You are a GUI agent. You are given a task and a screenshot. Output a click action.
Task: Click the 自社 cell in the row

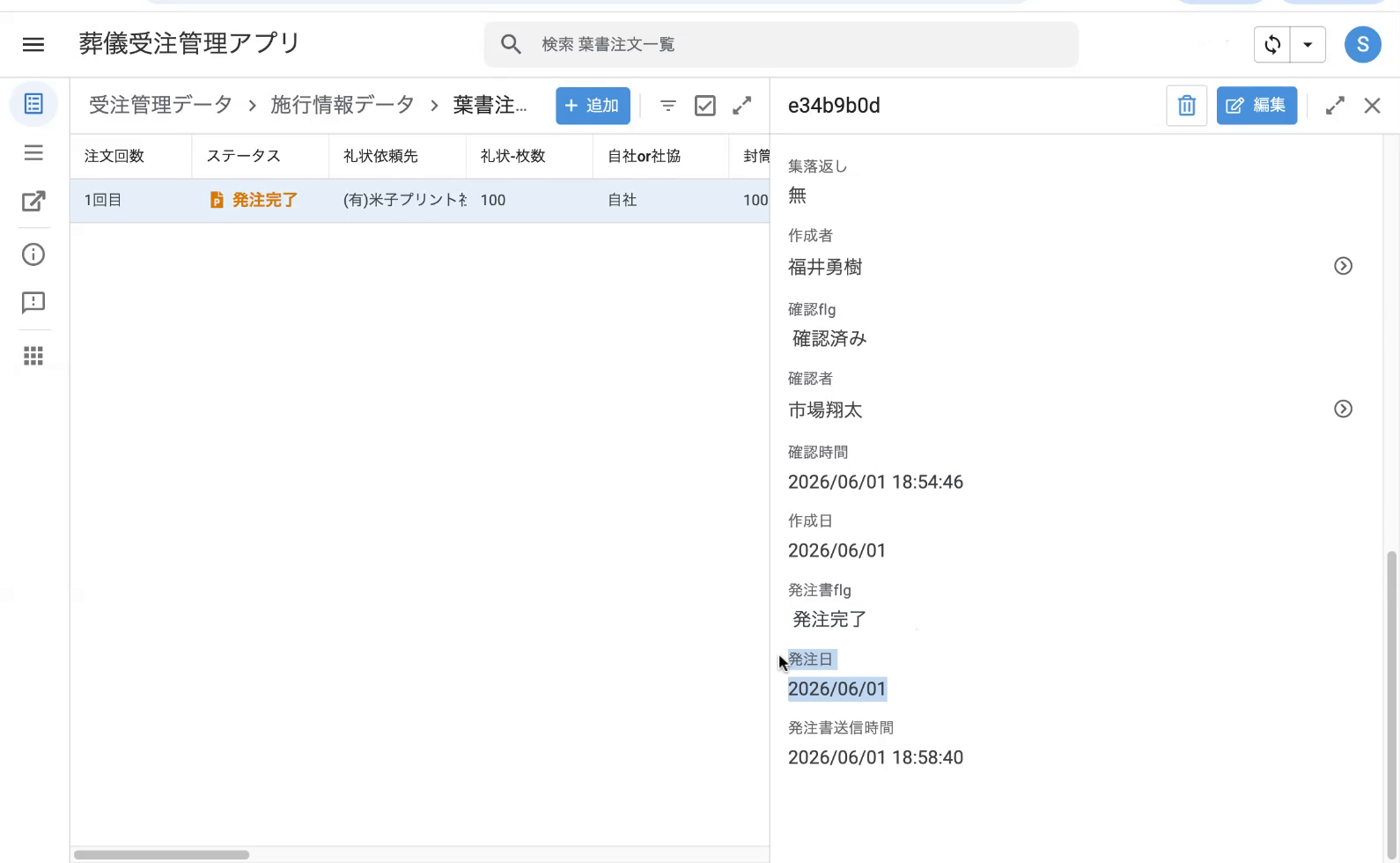click(623, 200)
